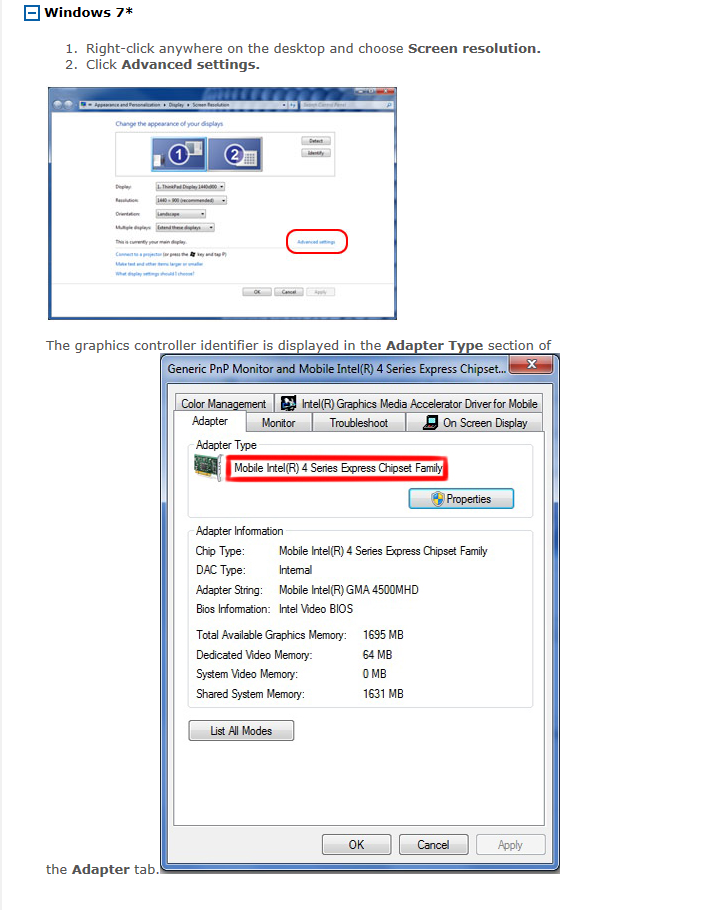
Task: Click the Display breadcrumb in address bar
Action: pyautogui.click(x=176, y=105)
